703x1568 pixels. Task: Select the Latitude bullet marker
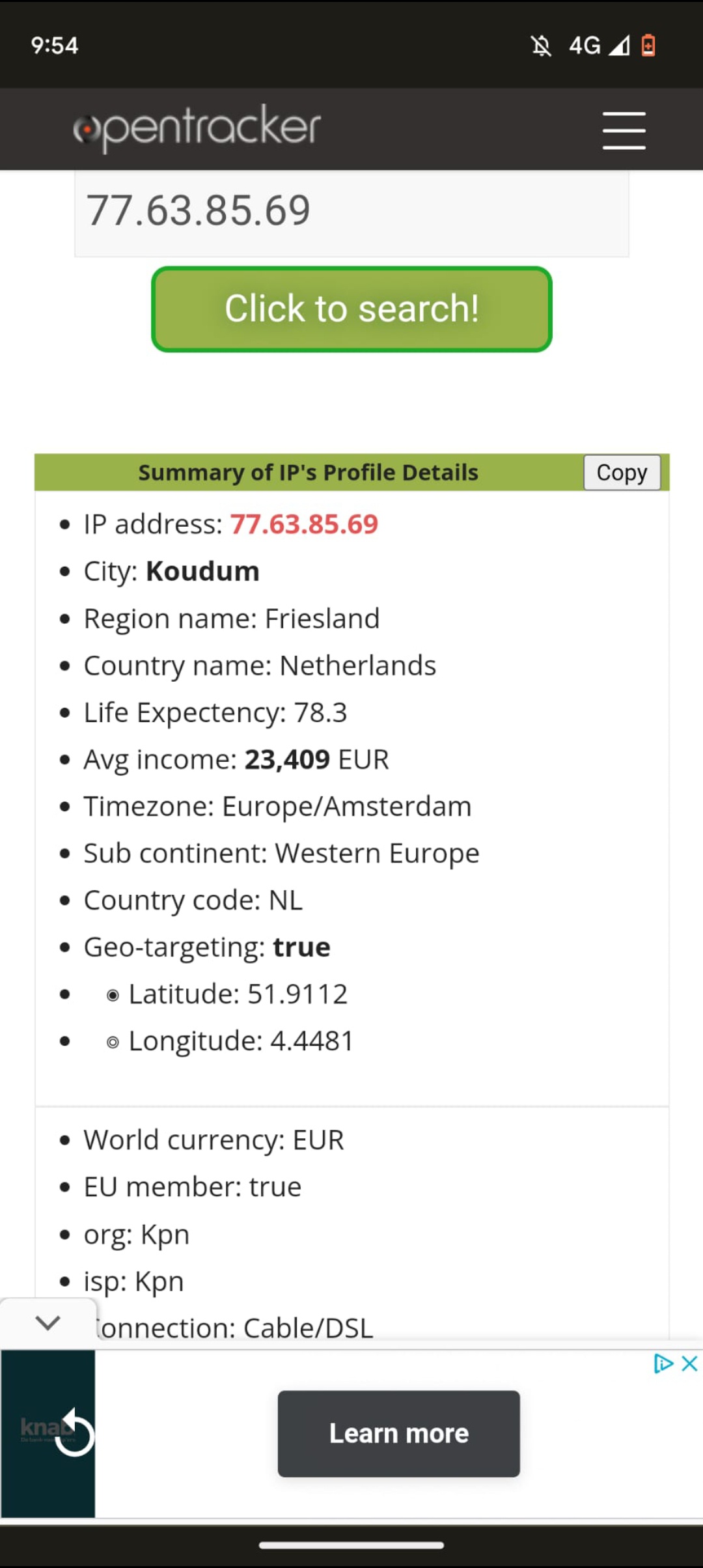(x=113, y=996)
